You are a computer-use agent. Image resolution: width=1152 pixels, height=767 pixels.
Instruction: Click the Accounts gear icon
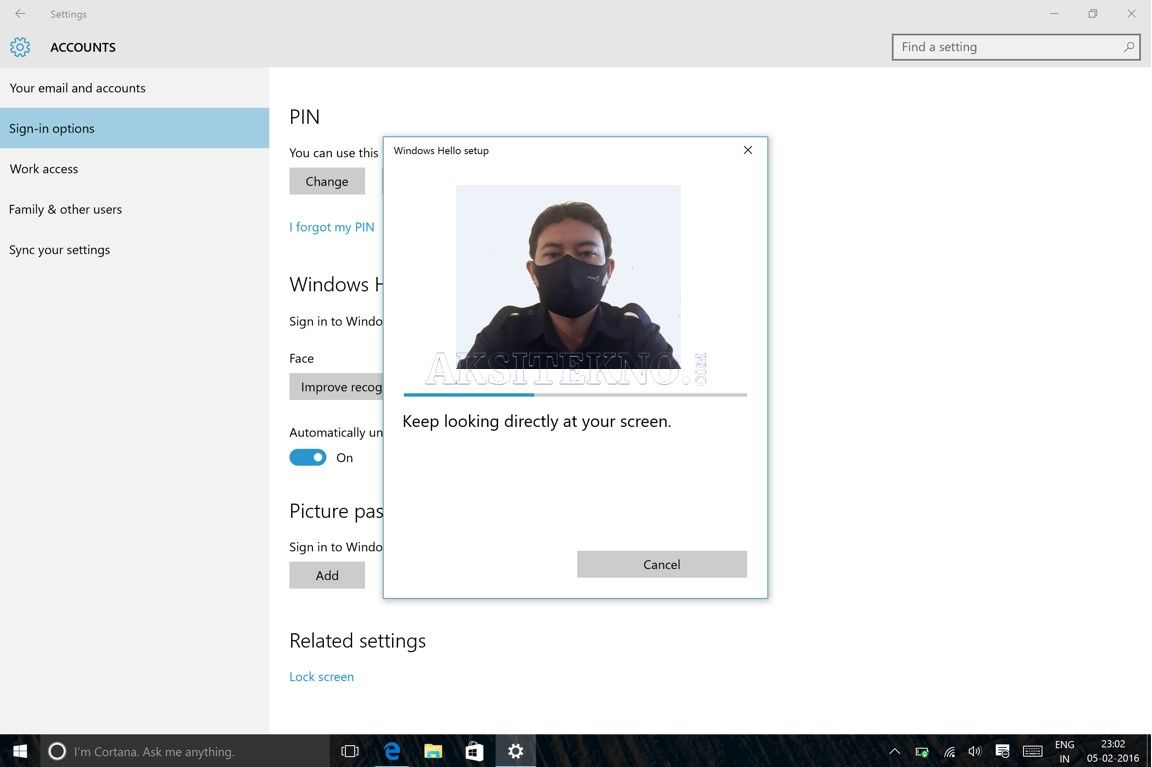(20, 47)
